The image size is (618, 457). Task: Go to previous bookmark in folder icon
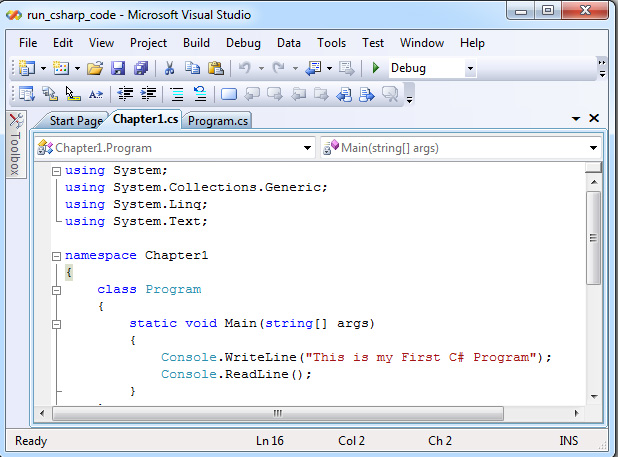pos(298,94)
